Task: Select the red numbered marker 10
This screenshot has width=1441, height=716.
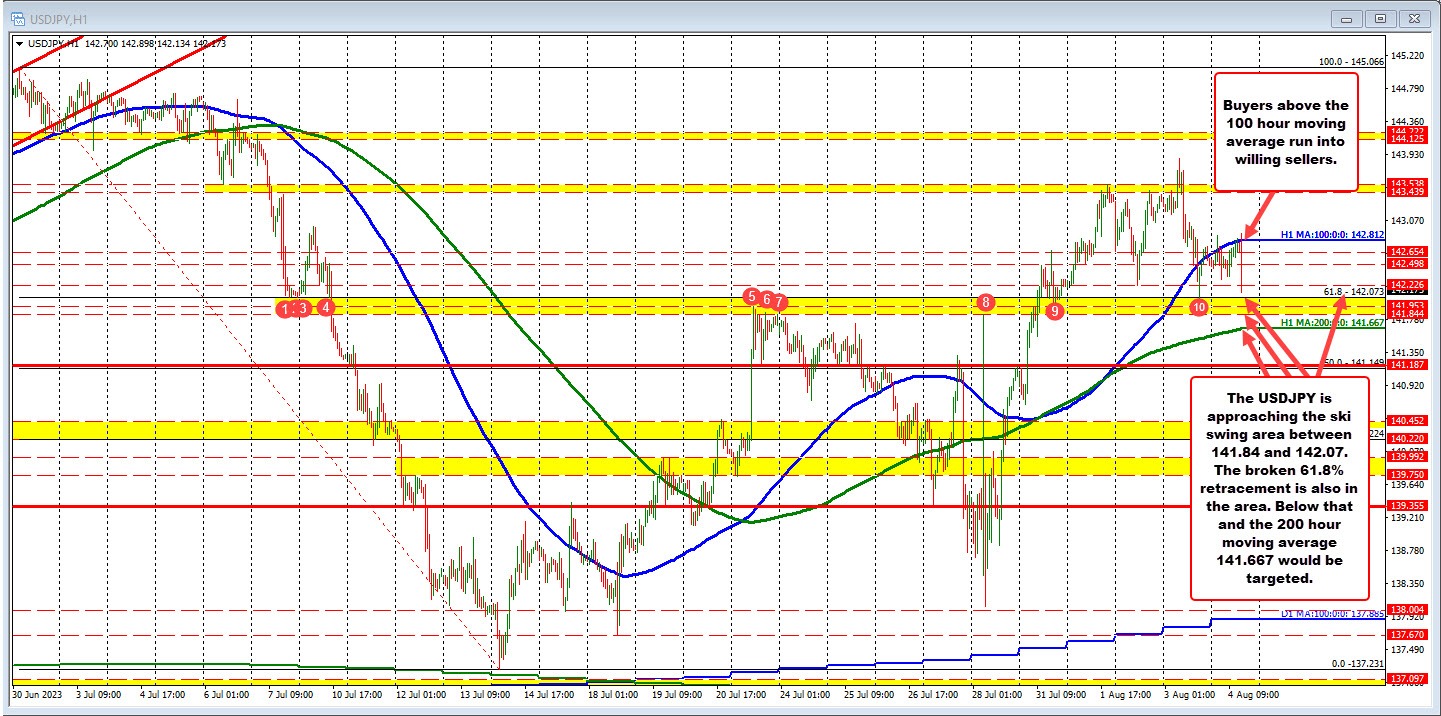Action: coord(1199,308)
